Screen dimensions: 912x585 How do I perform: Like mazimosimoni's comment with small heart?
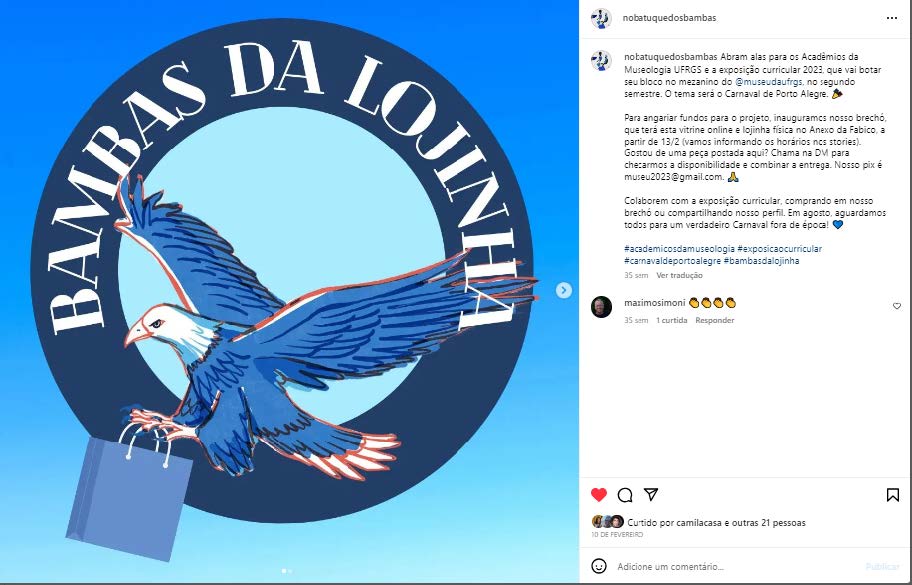(x=897, y=306)
